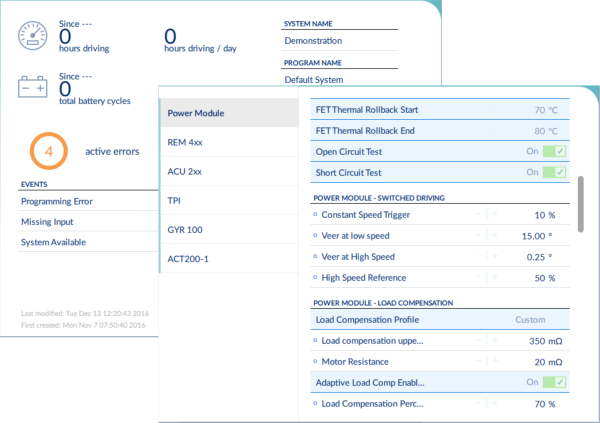
Task: Decrease Constant Speed Trigger value
Action: [478, 214]
